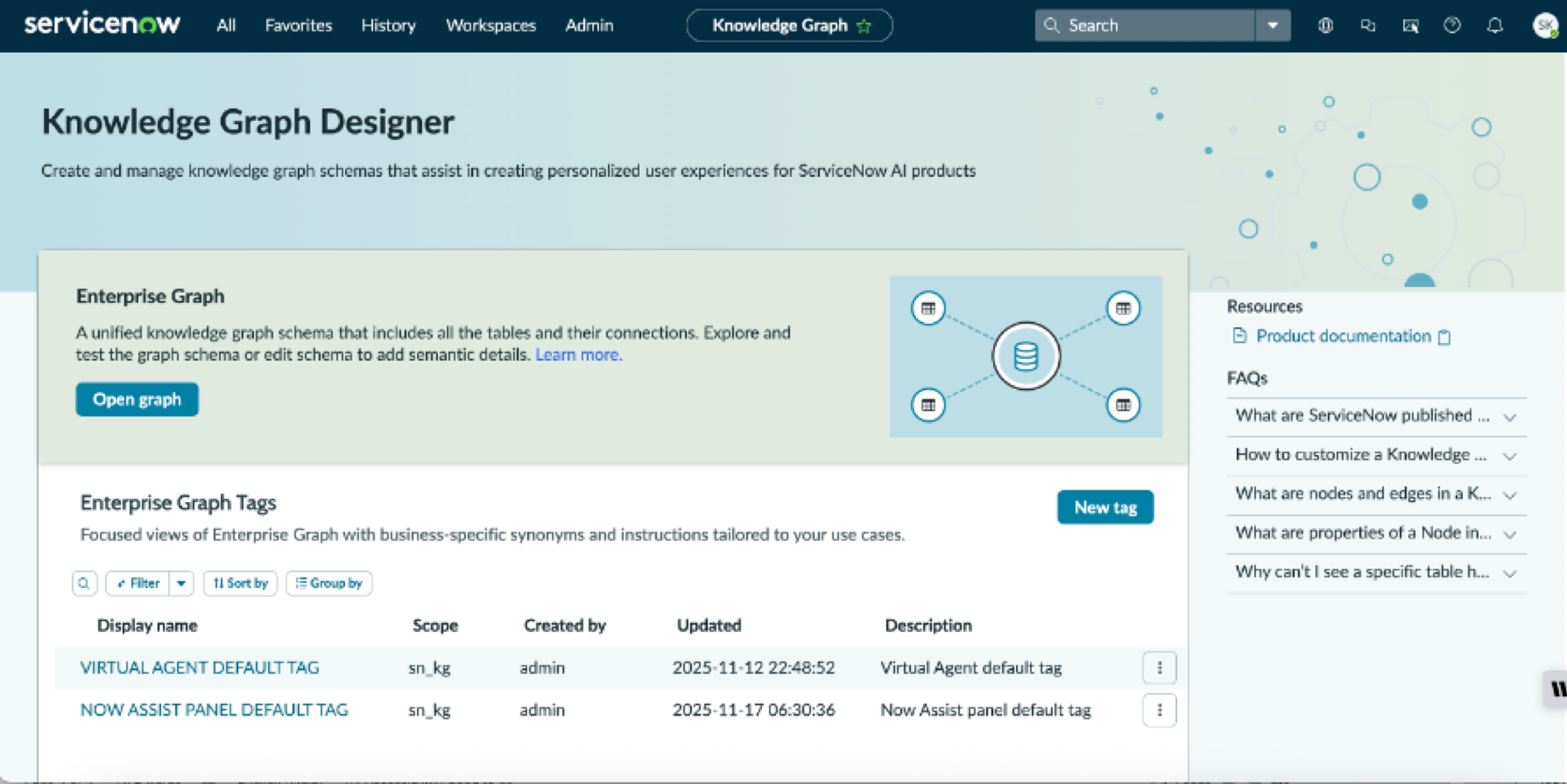1567x784 pixels.
Task: Copy the Product documentation link icon
Action: [1445, 337]
